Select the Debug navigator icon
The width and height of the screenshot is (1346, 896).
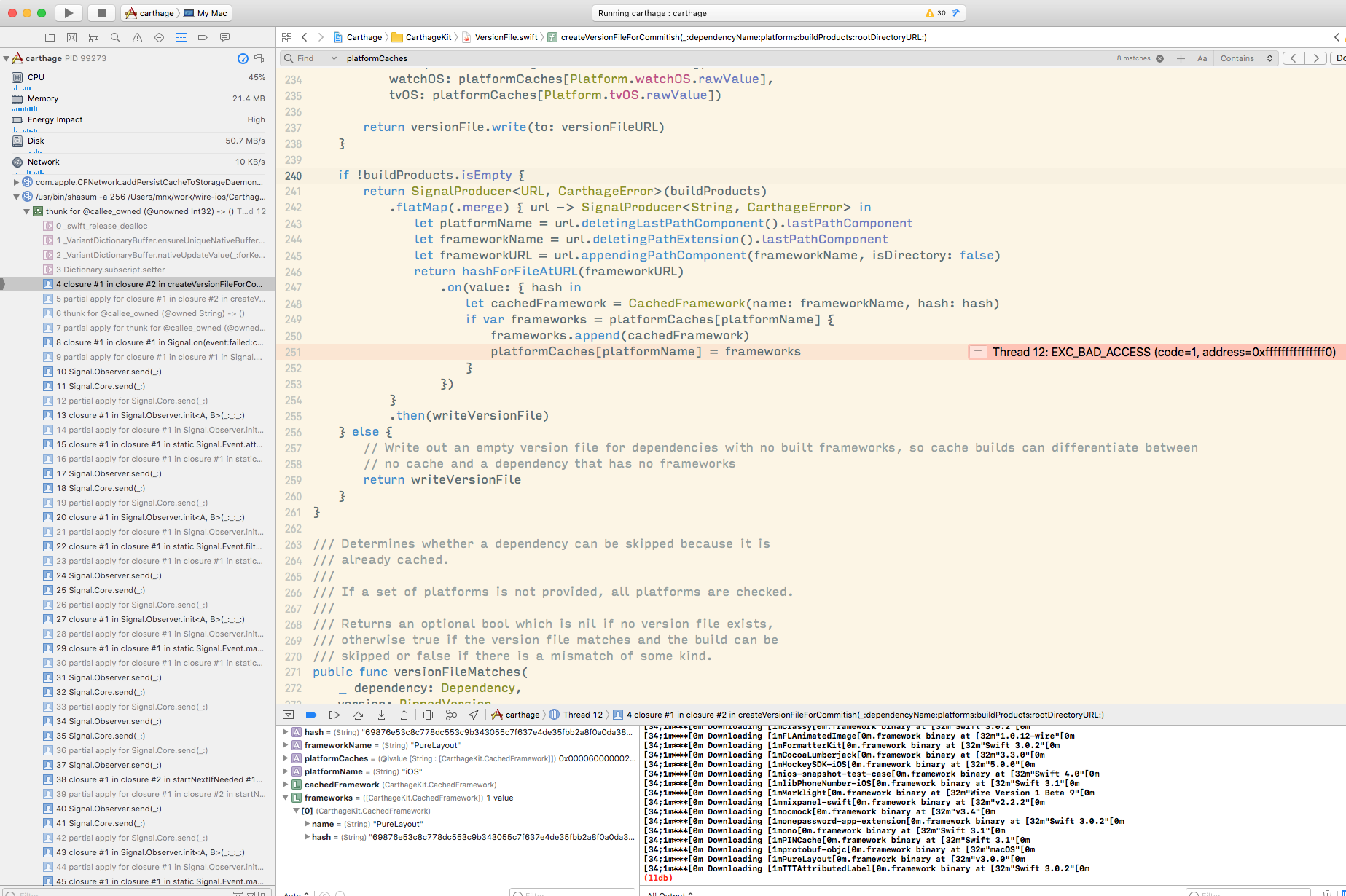coord(181,37)
